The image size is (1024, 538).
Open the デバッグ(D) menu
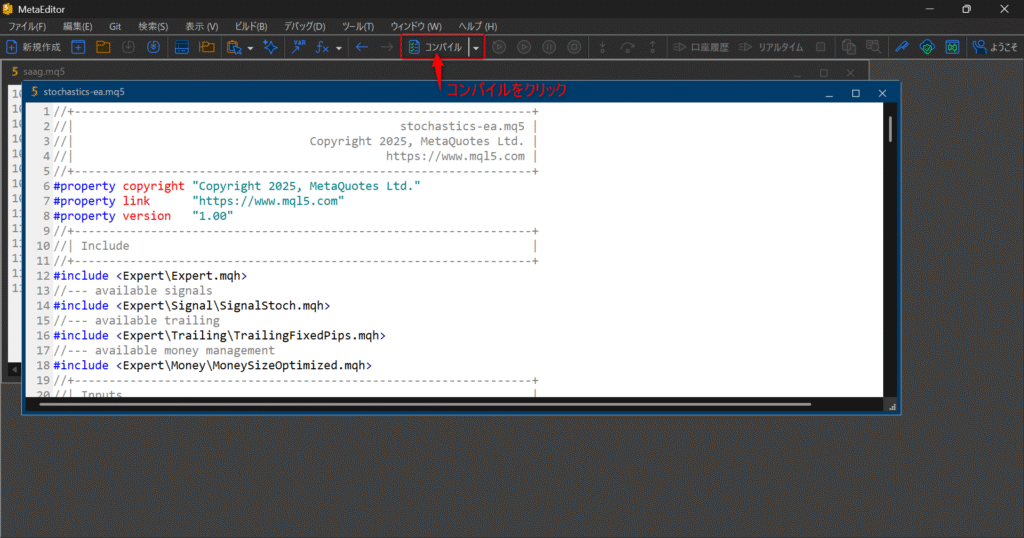pos(304,26)
